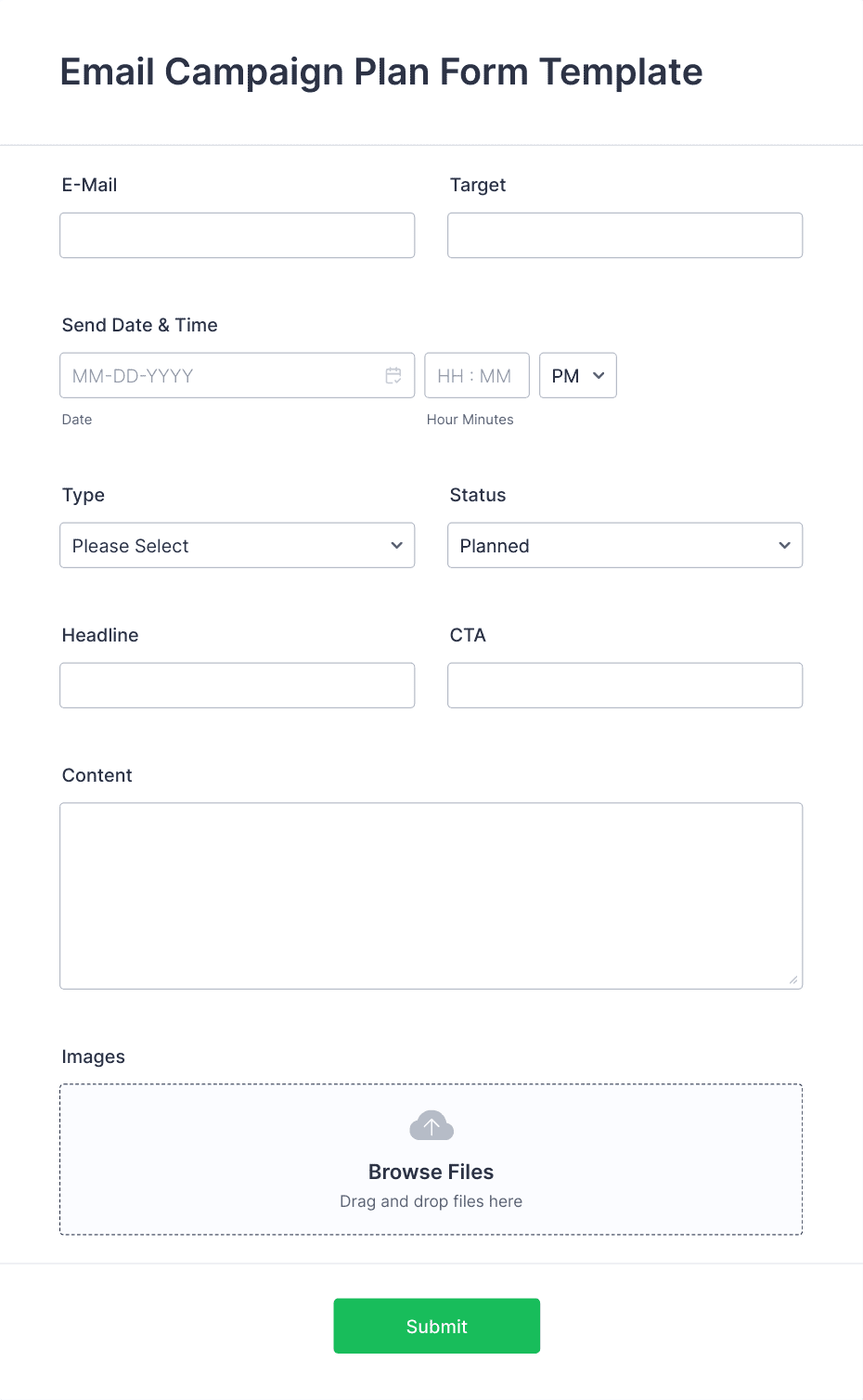863x1400 pixels.
Task: Focus the Target input field
Action: click(x=625, y=235)
